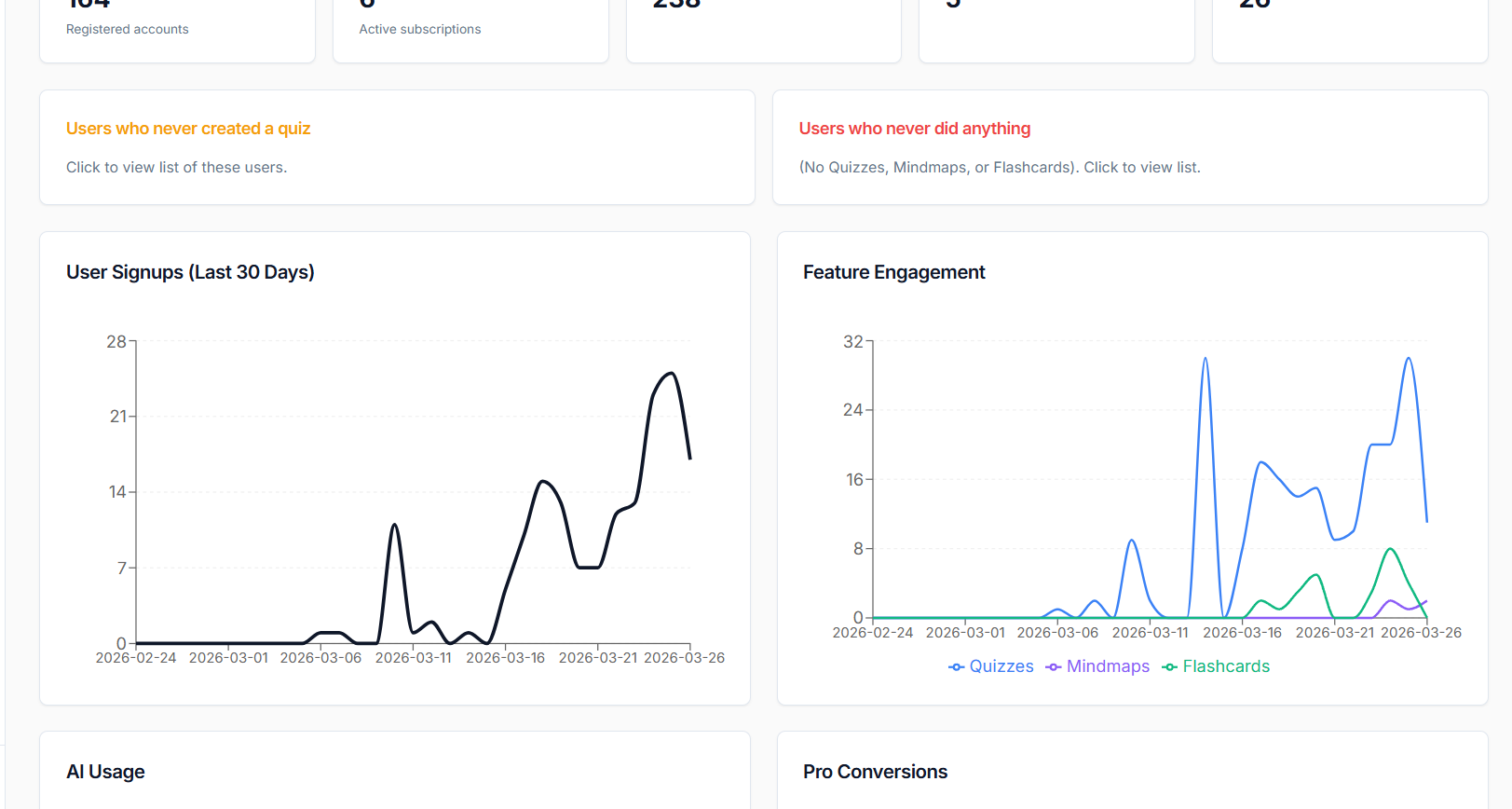This screenshot has height=809, width=1512.
Task: Click the green Flashcards legend marker icon
Action: click(1169, 667)
